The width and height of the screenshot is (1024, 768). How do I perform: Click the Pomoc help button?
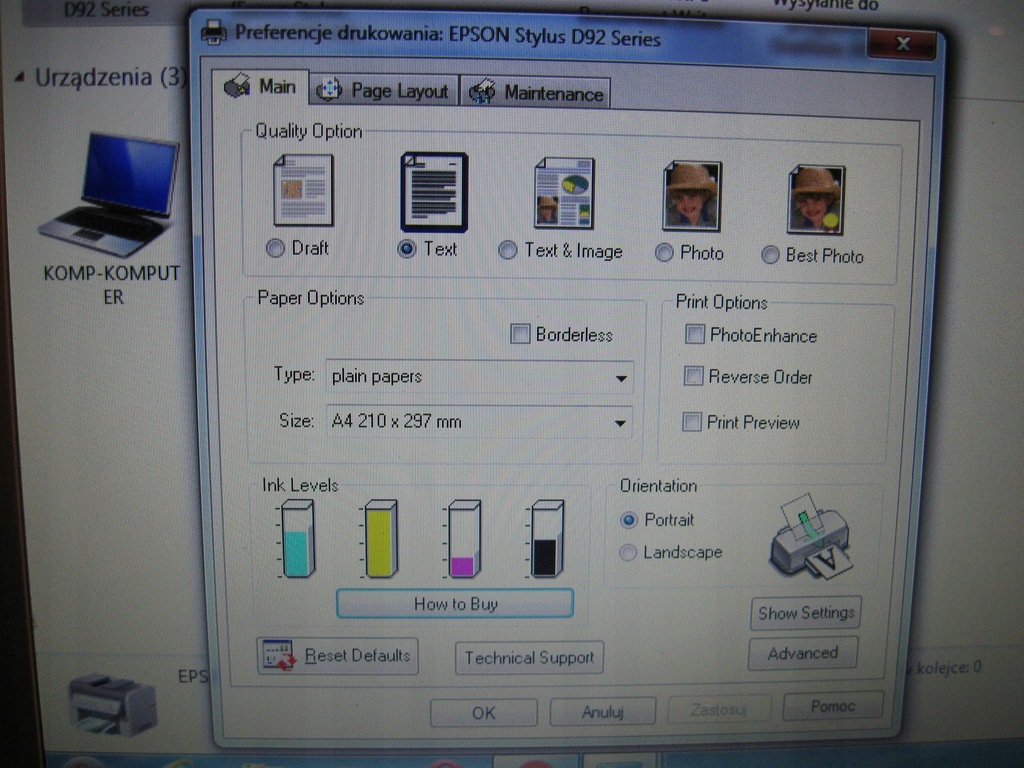click(x=833, y=706)
